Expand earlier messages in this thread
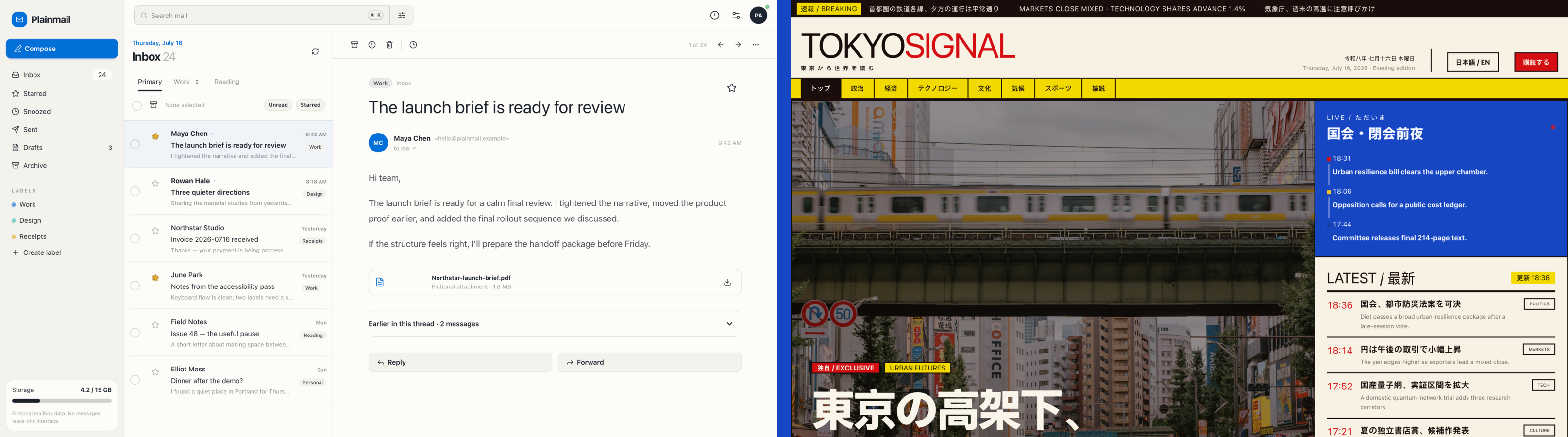 [555, 324]
